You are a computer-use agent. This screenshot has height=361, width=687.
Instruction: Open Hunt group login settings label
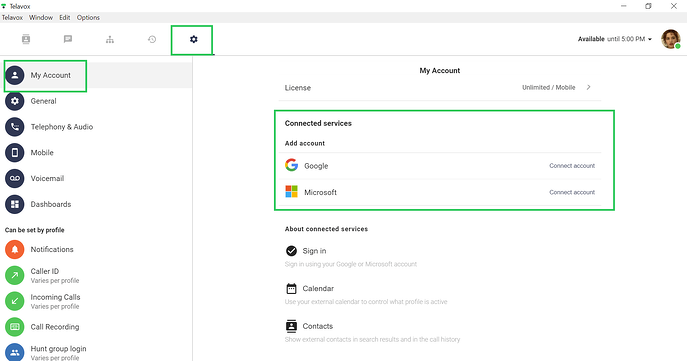point(58,349)
